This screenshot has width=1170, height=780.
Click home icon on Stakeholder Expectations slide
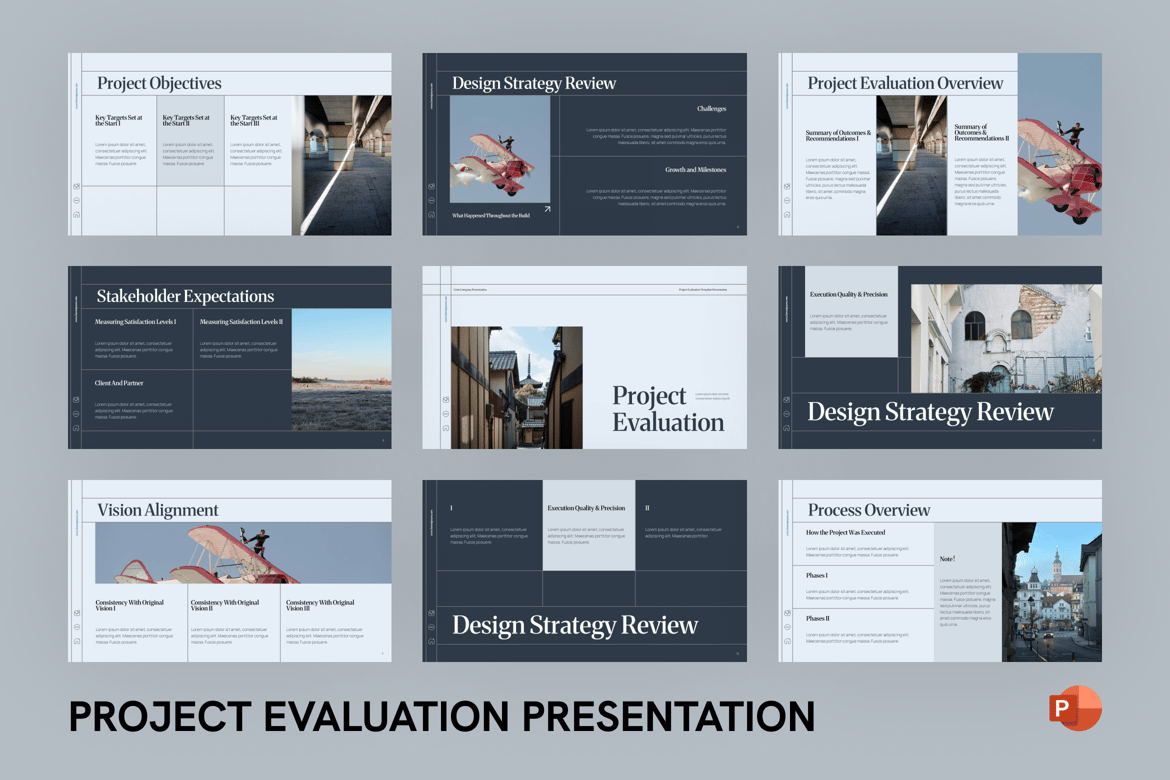pyautogui.click(x=76, y=428)
